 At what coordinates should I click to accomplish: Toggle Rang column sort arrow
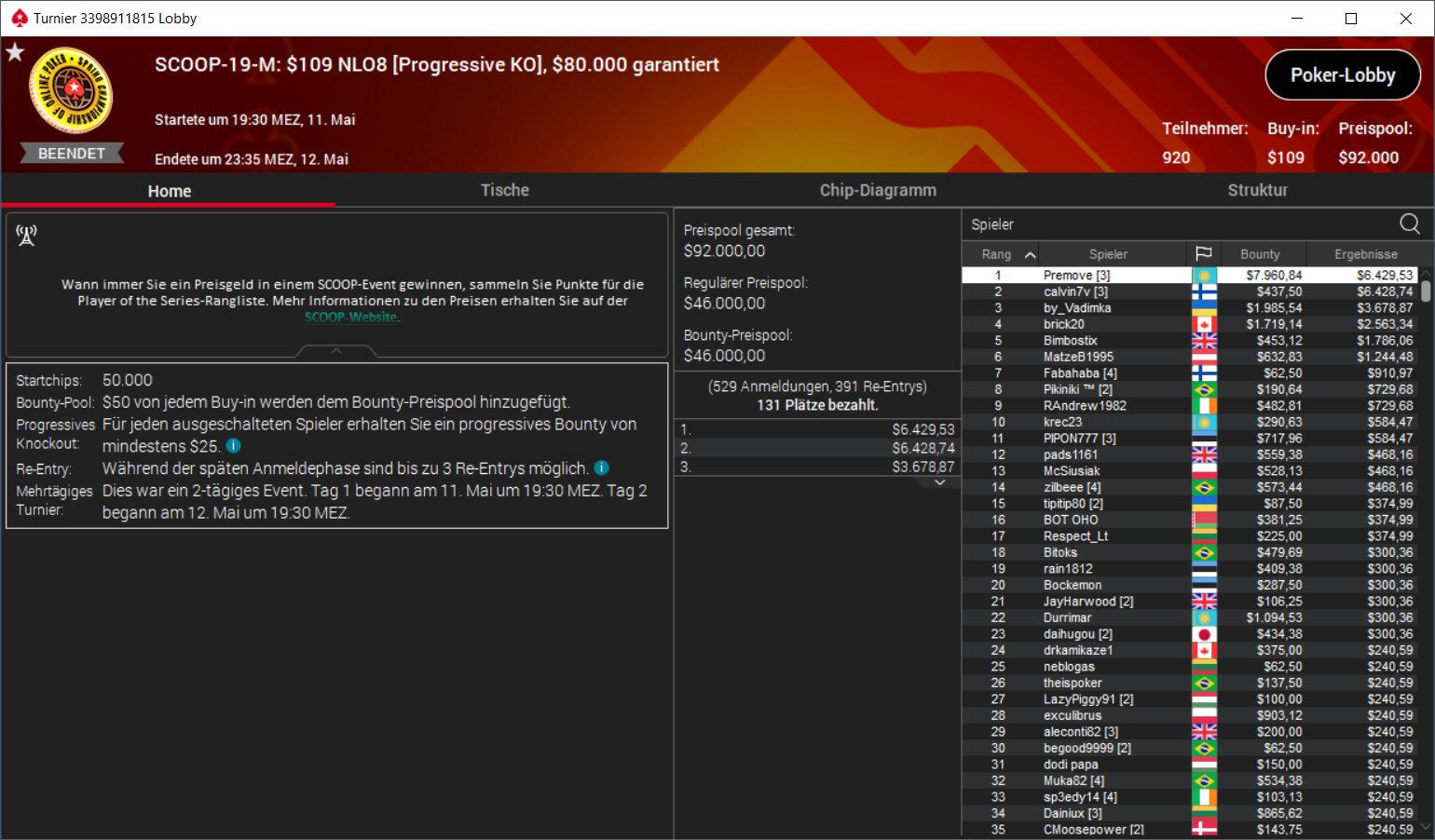pyautogui.click(x=1030, y=254)
